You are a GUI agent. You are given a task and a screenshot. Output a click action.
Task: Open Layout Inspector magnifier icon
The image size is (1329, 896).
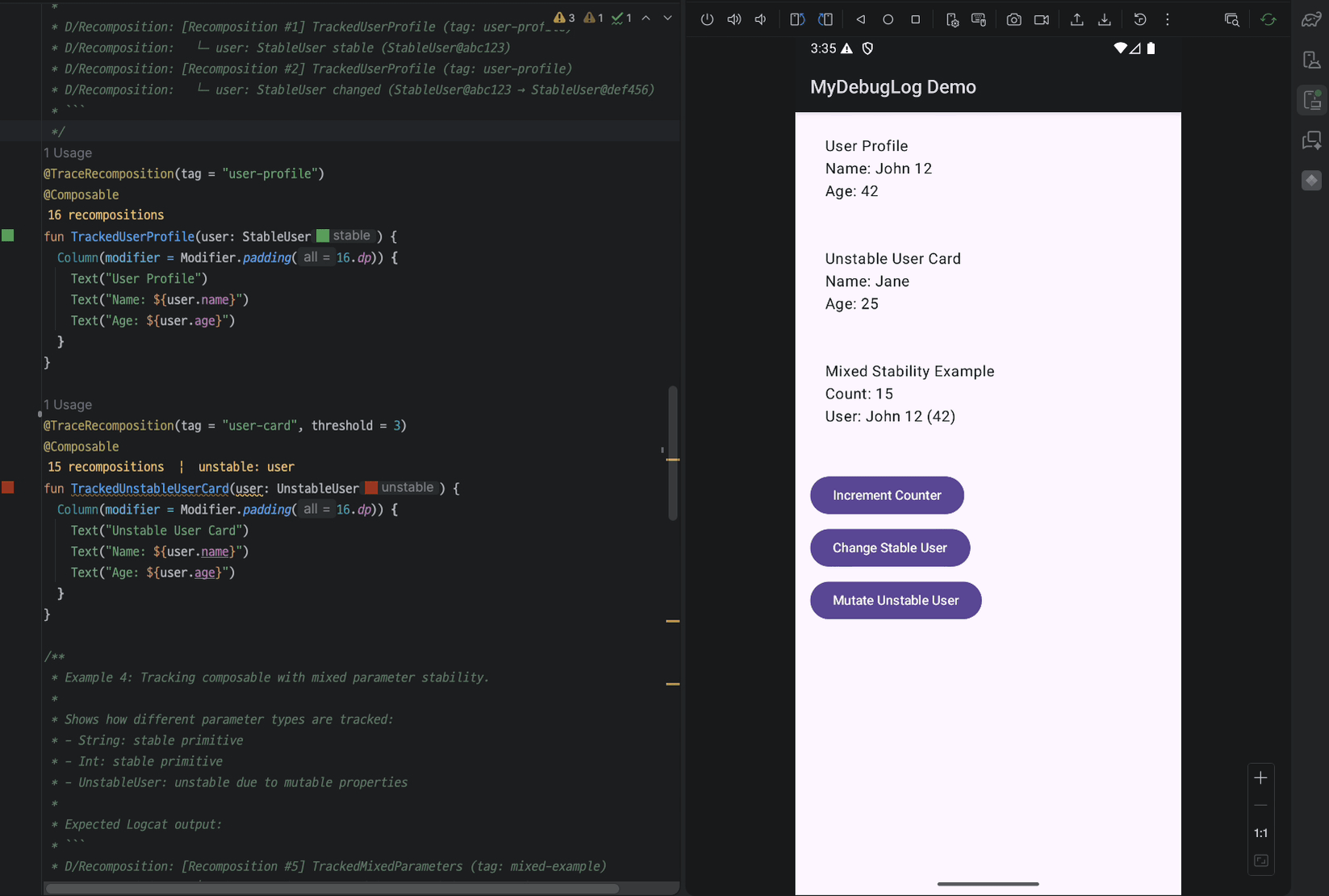1232,19
